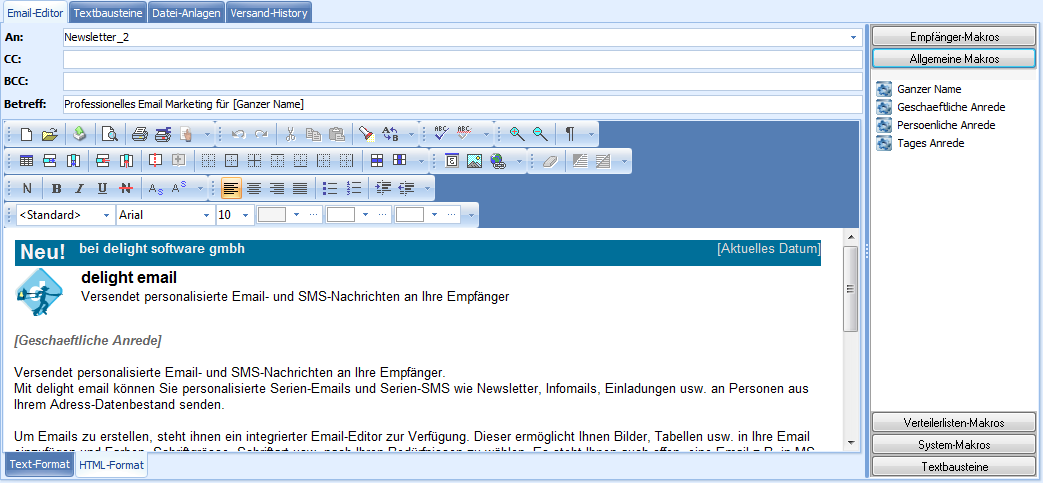The width and height of the screenshot is (1043, 483).
Task: Click the last color swatch in format toolbar
Action: 410,215
